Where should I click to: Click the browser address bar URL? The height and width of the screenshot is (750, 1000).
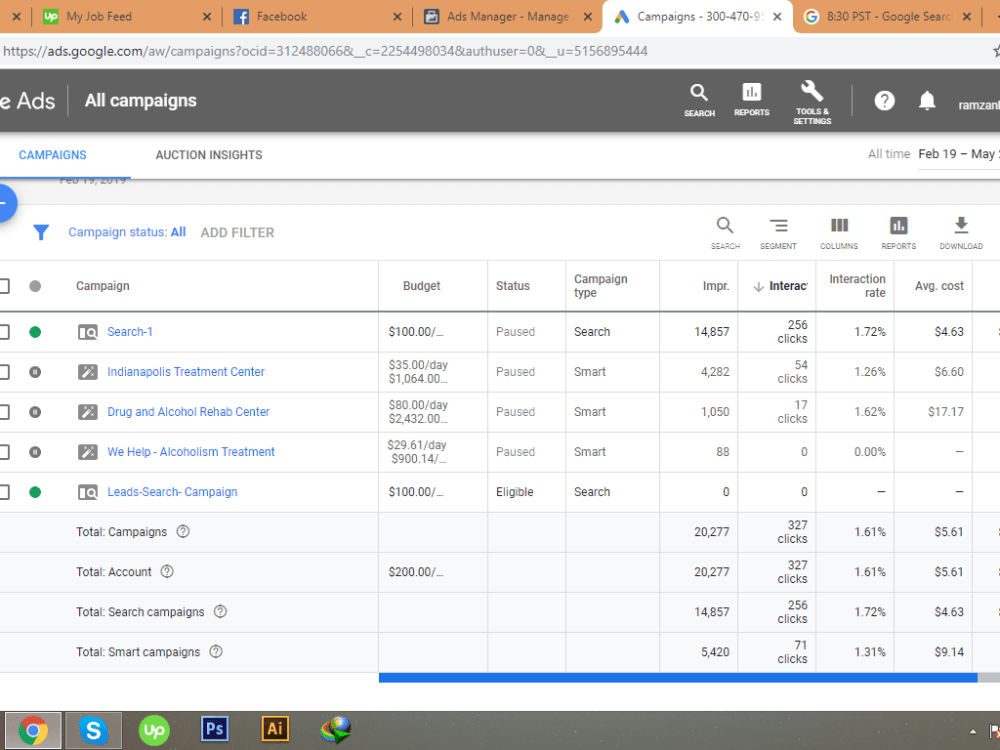pos(325,51)
